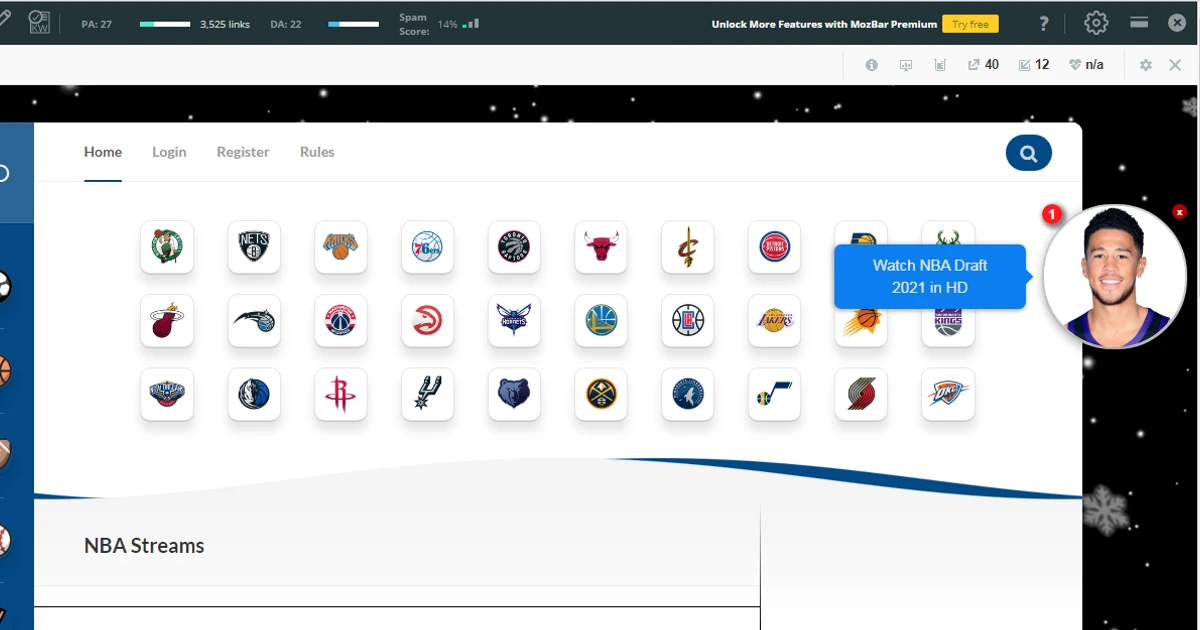The width and height of the screenshot is (1200, 630).
Task: Select the Boston Celtics team logo
Action: tap(166, 247)
